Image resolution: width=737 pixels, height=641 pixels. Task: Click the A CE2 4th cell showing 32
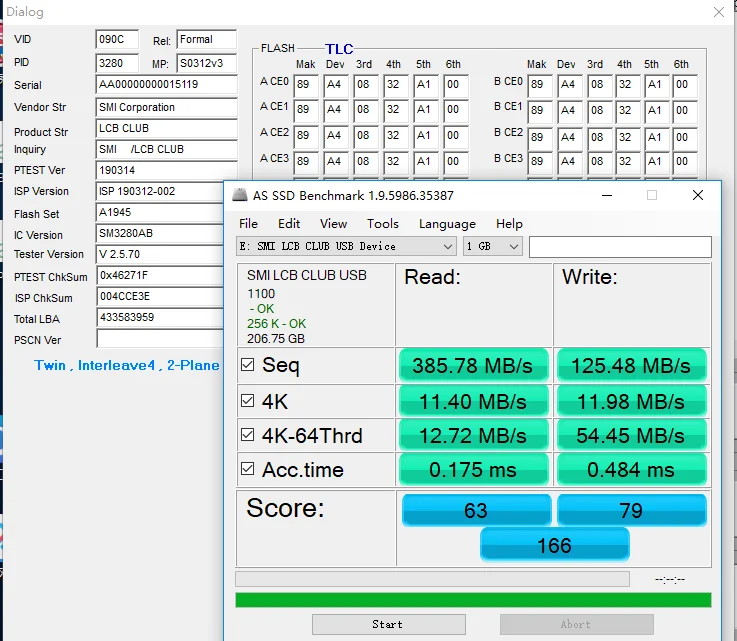(x=395, y=135)
